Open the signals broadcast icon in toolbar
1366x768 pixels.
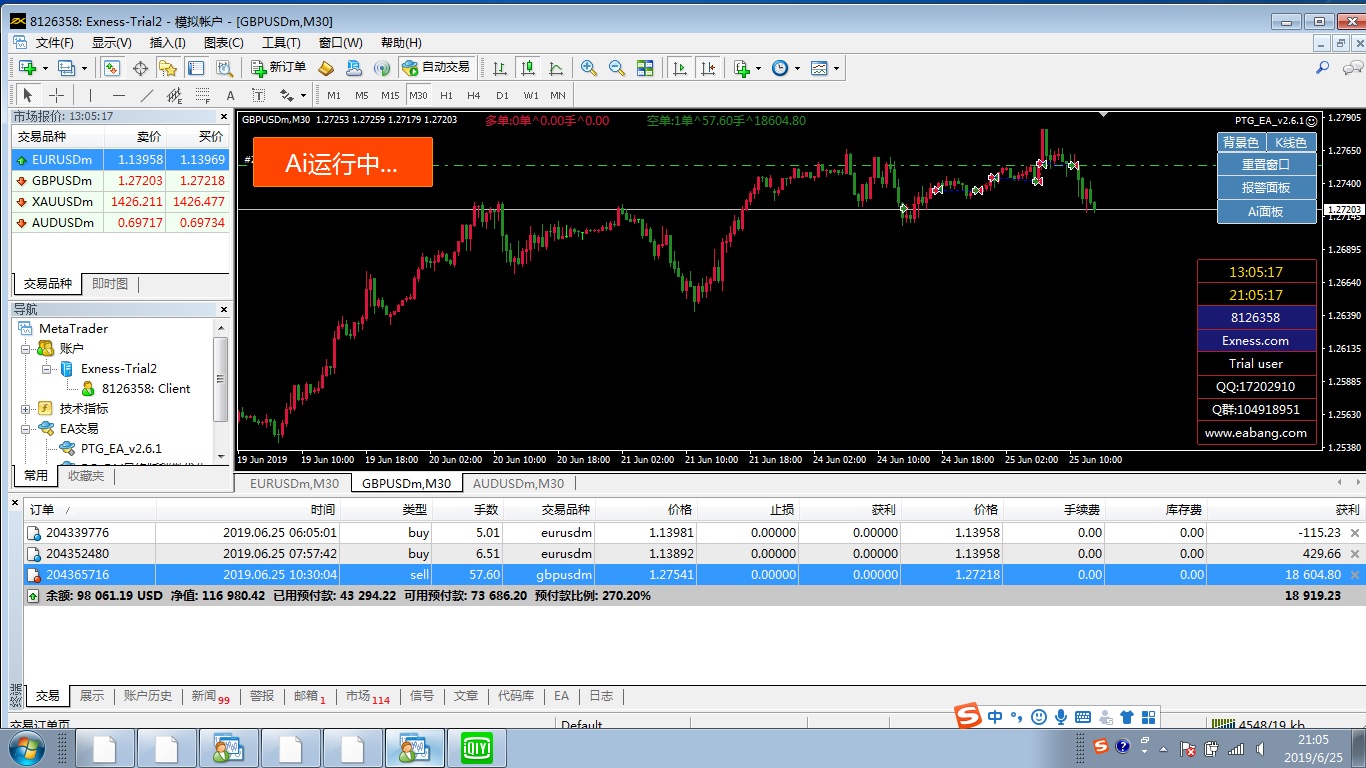point(382,68)
